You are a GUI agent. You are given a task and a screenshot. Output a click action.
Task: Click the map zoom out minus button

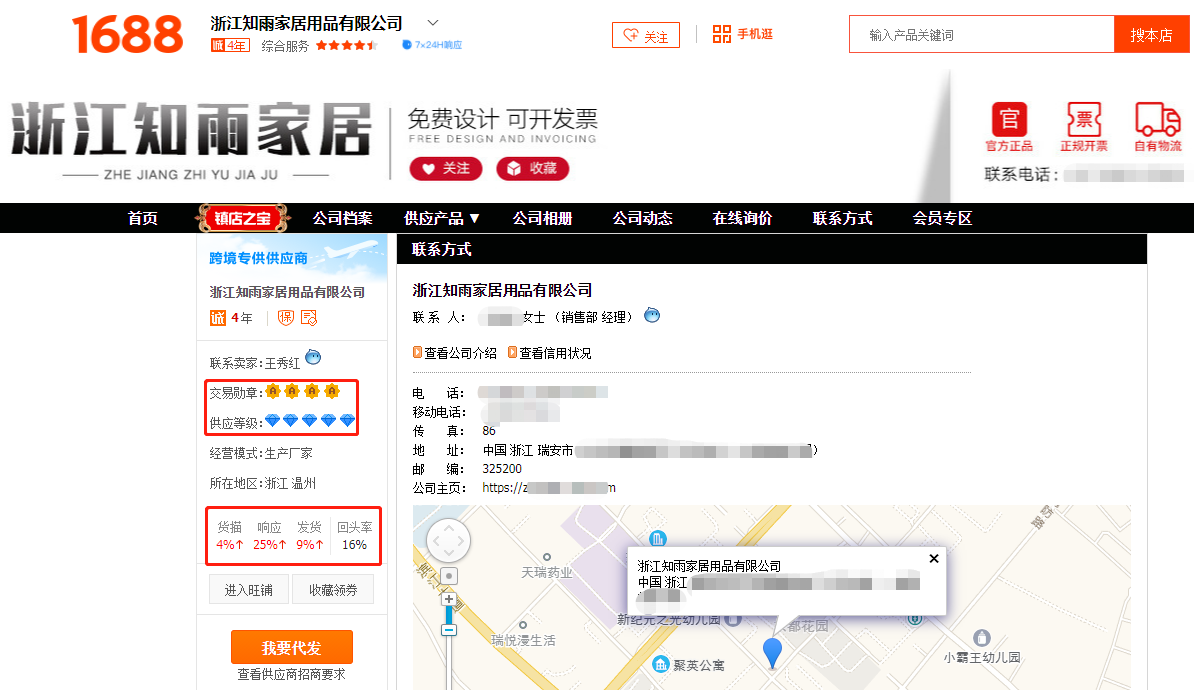tap(449, 630)
